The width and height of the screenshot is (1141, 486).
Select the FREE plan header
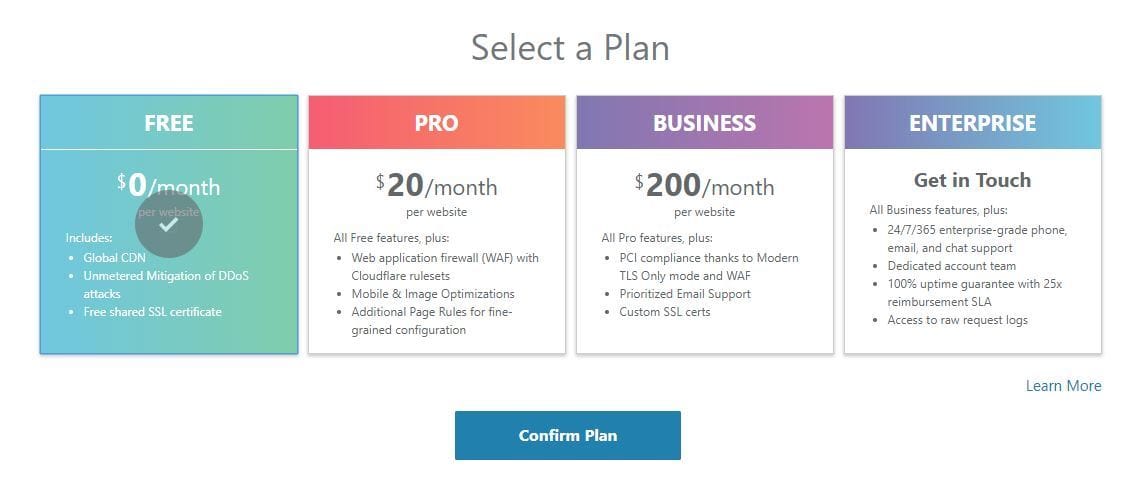[x=169, y=123]
